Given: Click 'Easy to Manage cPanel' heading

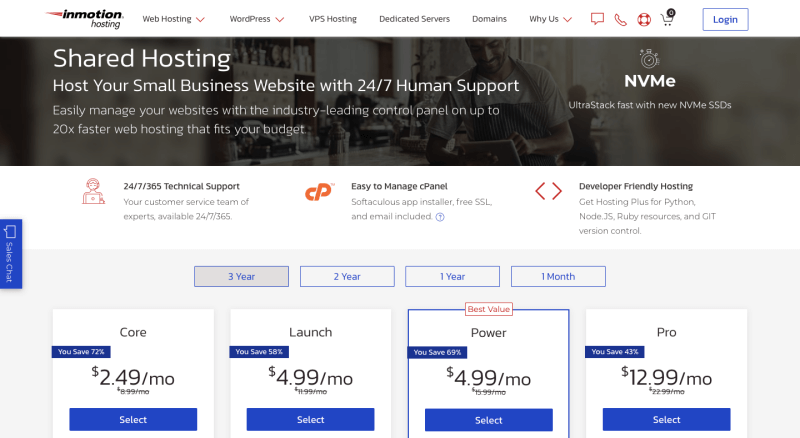Looking at the screenshot, I should [399, 186].
